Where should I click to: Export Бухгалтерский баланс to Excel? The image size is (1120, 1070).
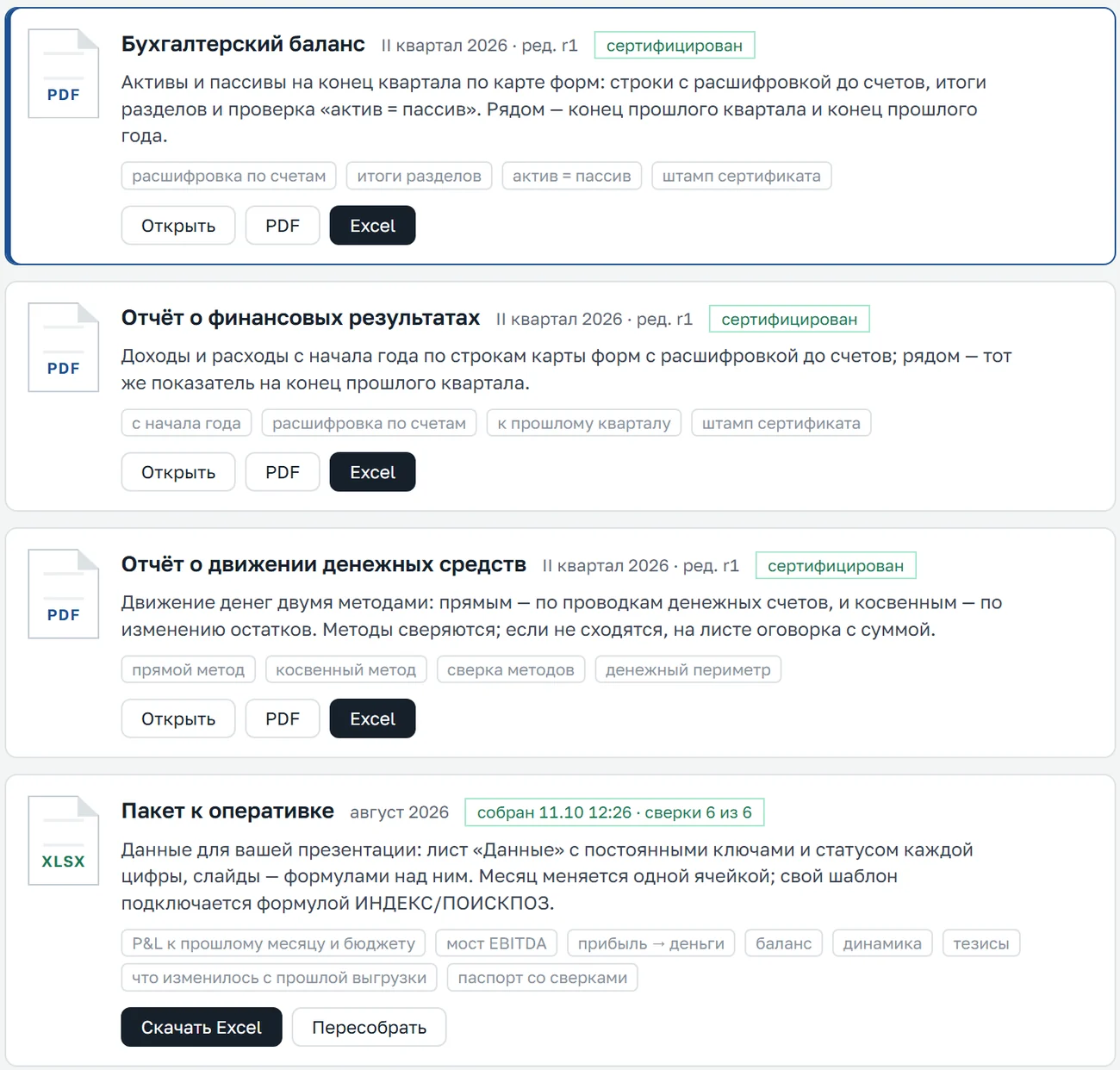click(372, 226)
